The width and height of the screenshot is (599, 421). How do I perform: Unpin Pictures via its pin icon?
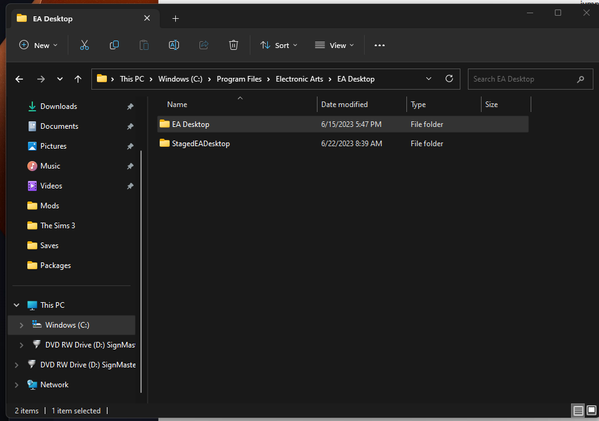click(130, 146)
